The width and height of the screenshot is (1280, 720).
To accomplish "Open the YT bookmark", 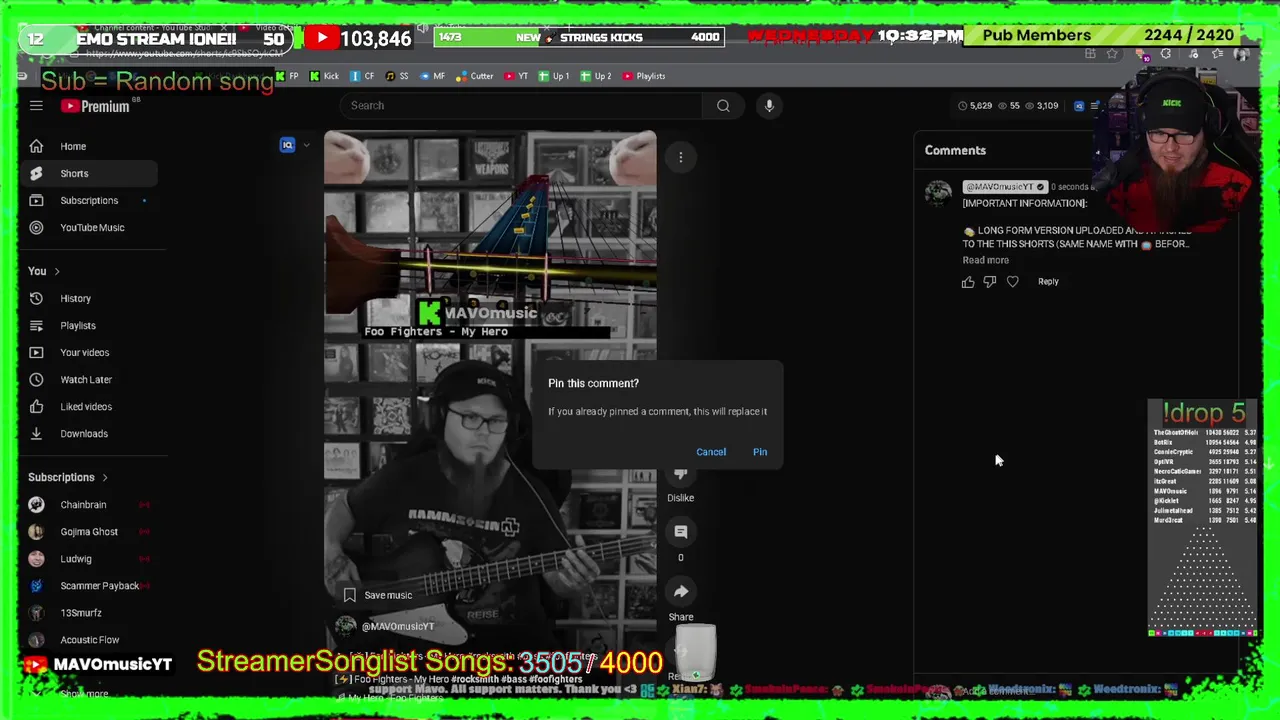I will click(x=516, y=76).
